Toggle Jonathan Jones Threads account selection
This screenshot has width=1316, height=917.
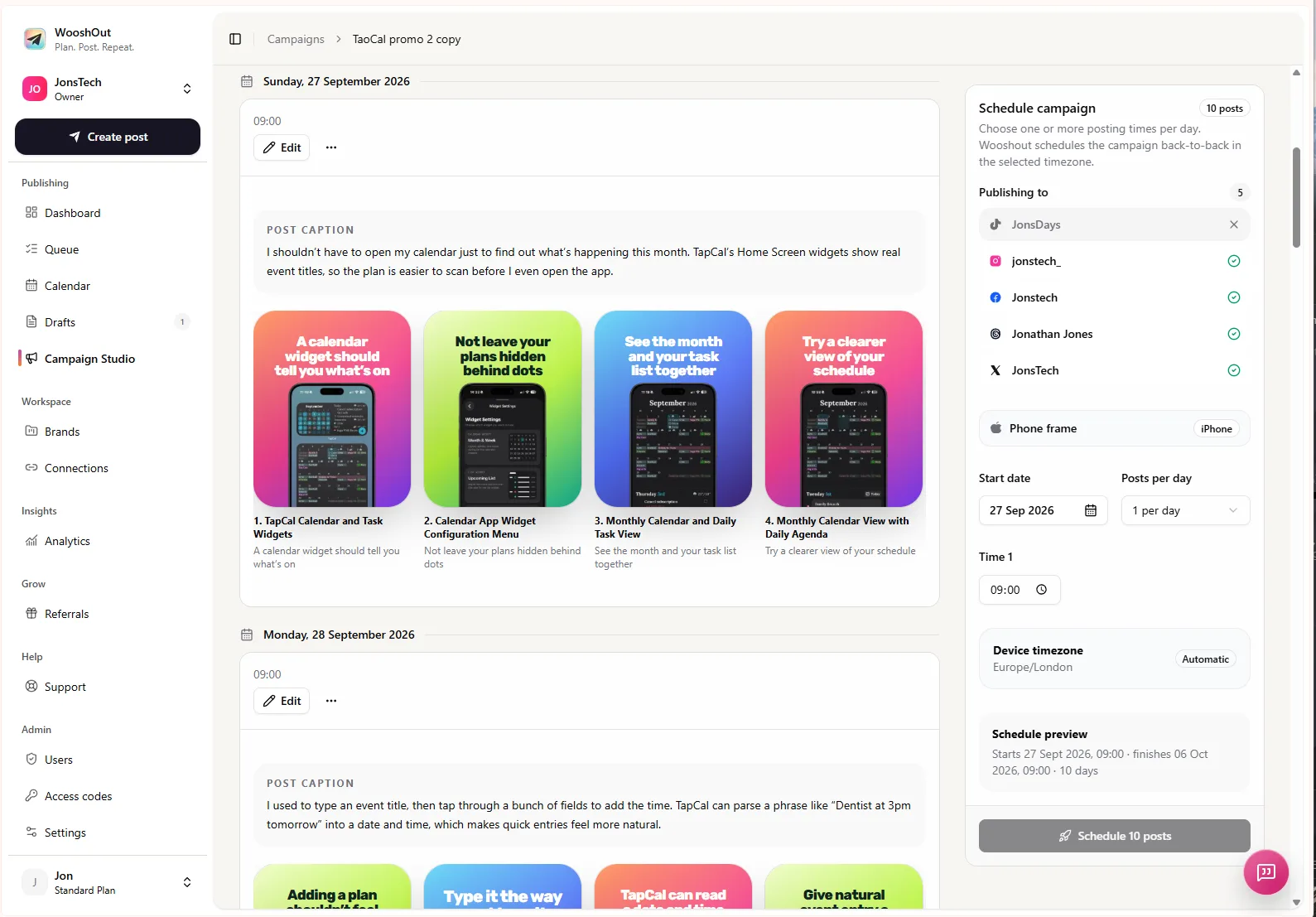coord(1234,334)
